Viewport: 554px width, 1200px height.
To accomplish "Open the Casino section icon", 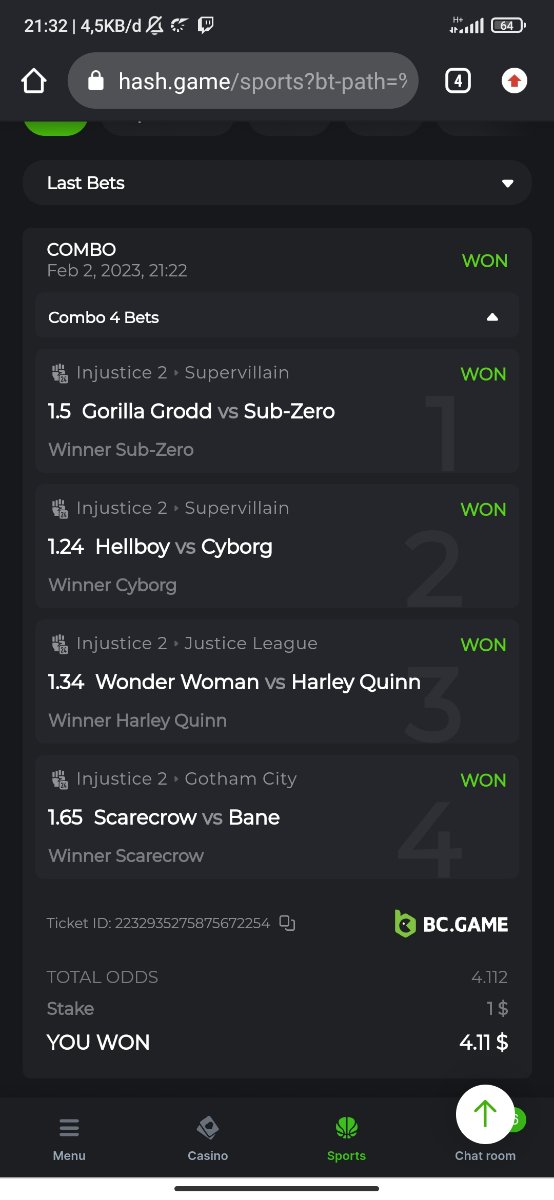I will tap(208, 1128).
